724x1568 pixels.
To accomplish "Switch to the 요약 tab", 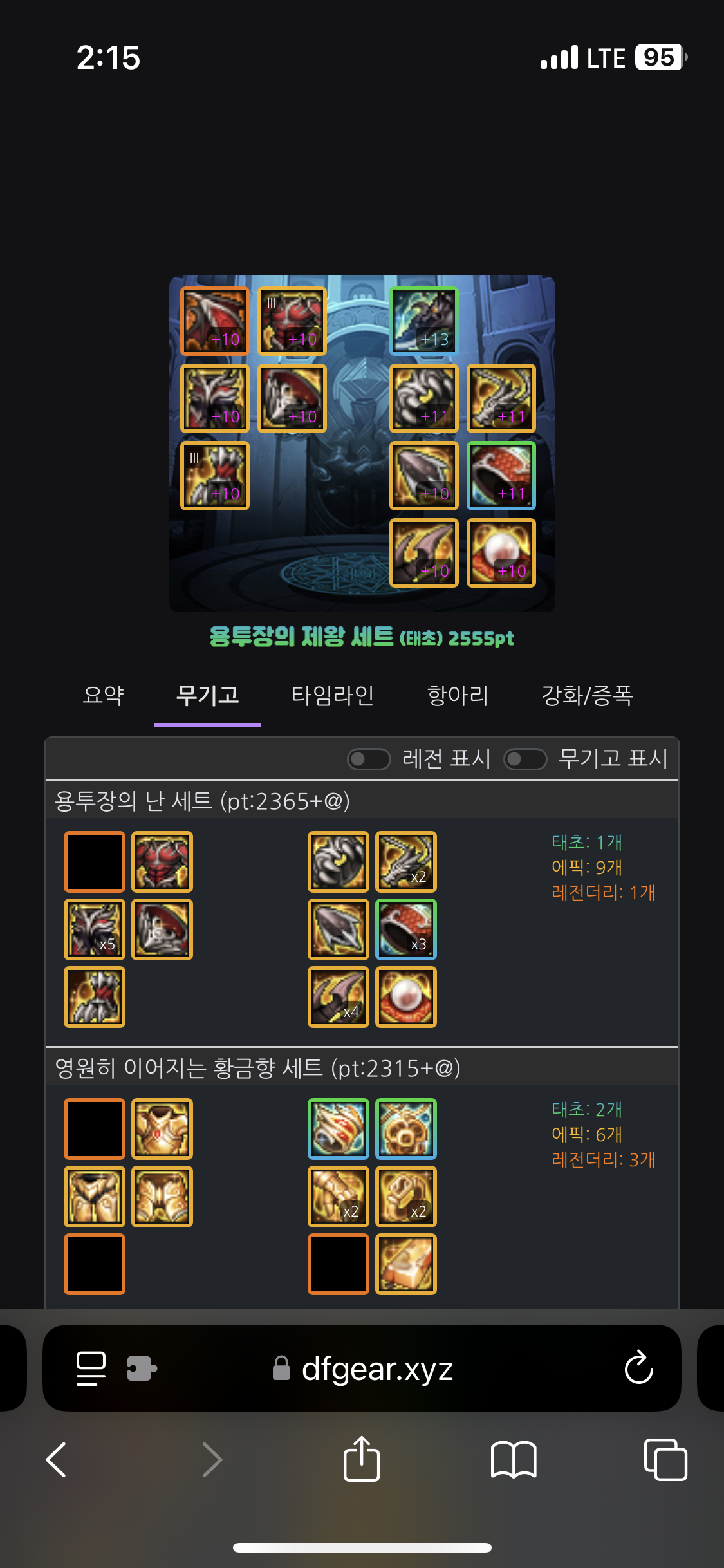I will click(x=103, y=695).
